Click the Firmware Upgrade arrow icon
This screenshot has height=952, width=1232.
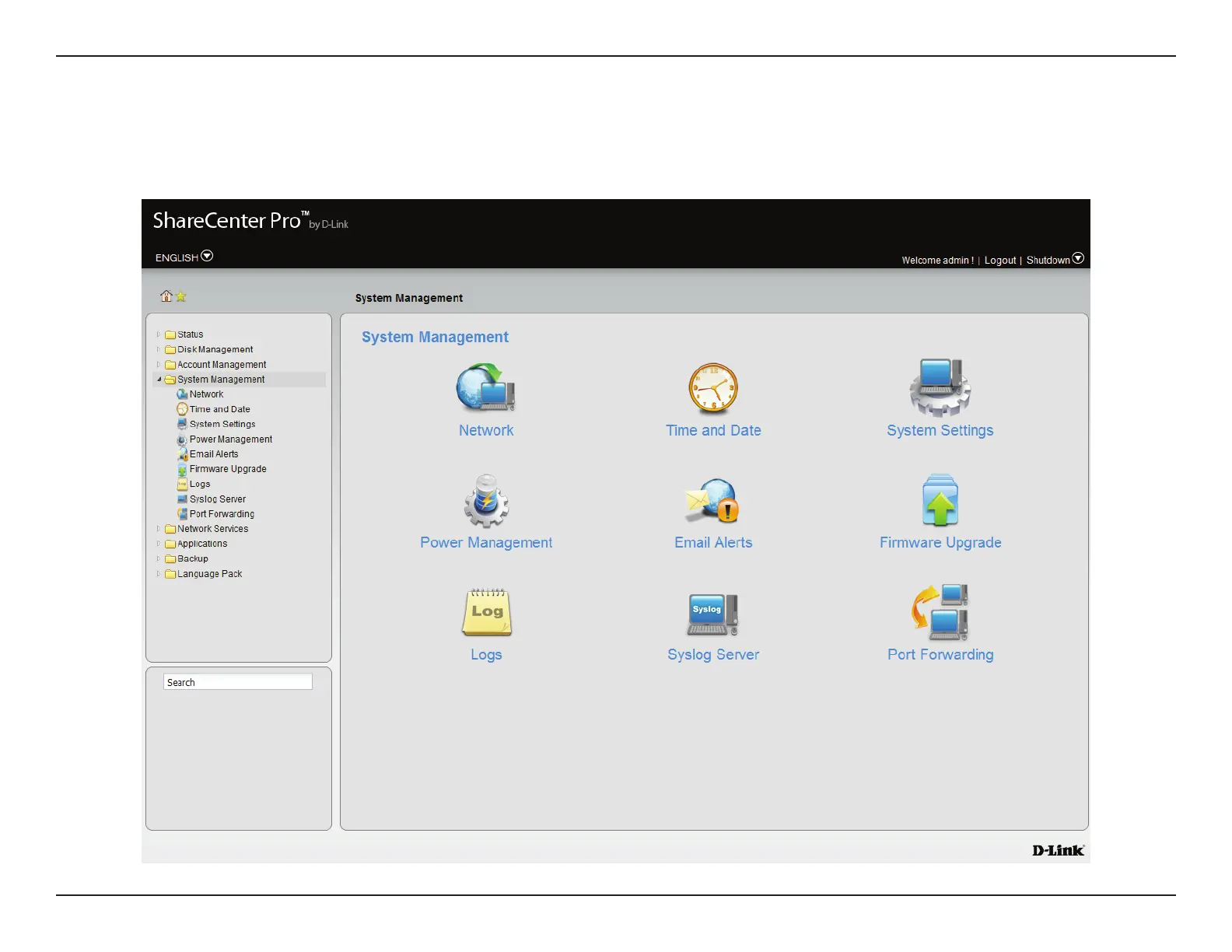(x=940, y=501)
